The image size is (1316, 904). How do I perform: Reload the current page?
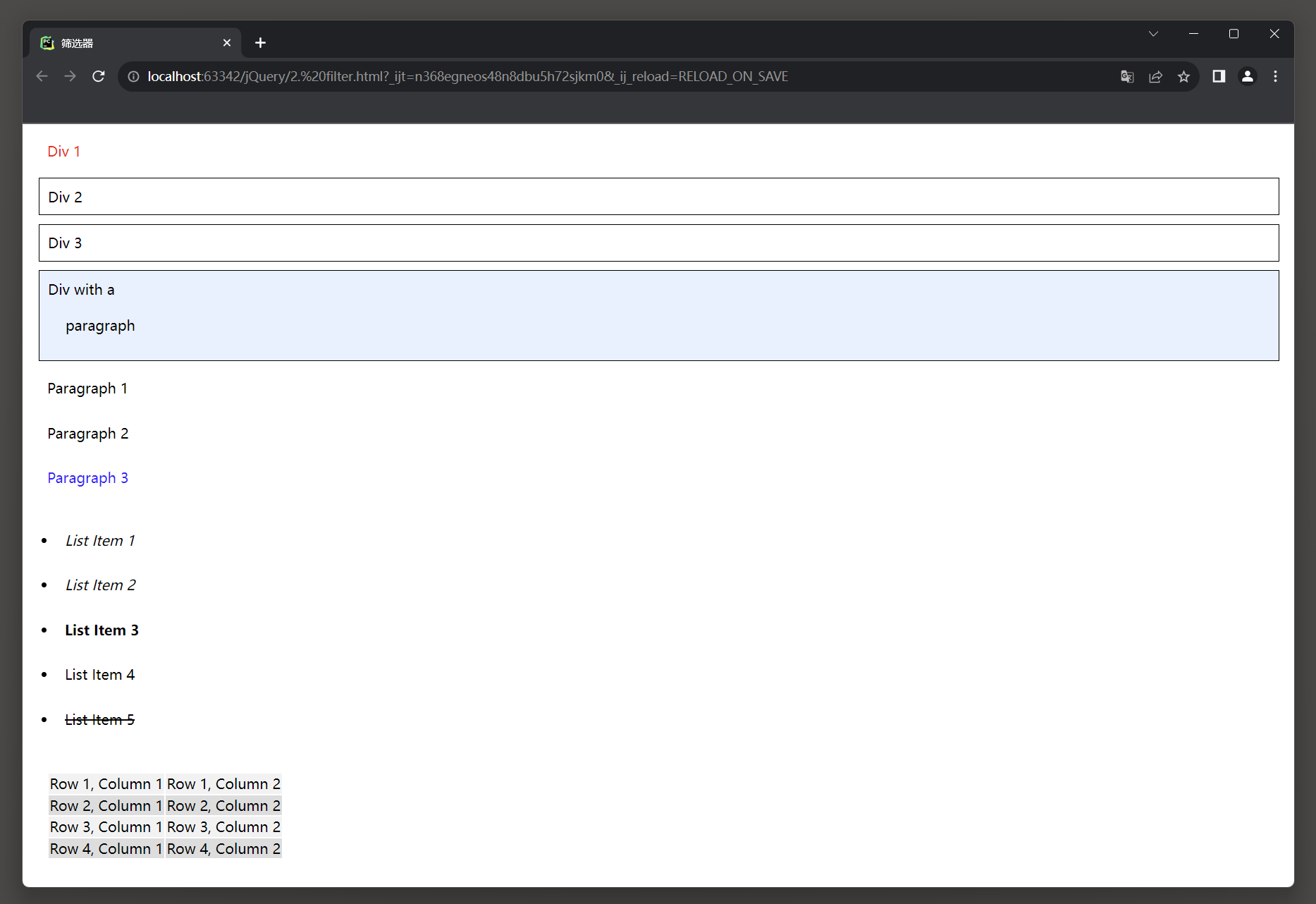pos(99,76)
